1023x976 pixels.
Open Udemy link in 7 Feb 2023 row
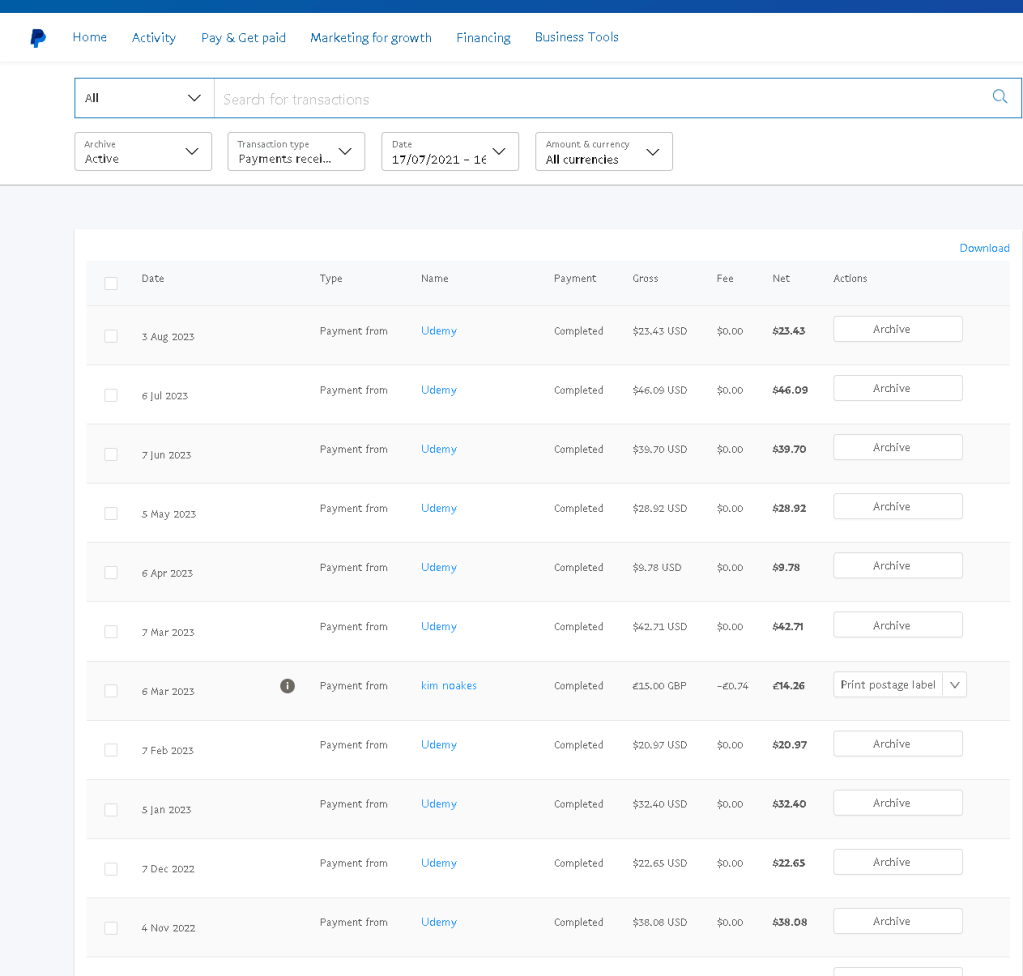[438, 744]
